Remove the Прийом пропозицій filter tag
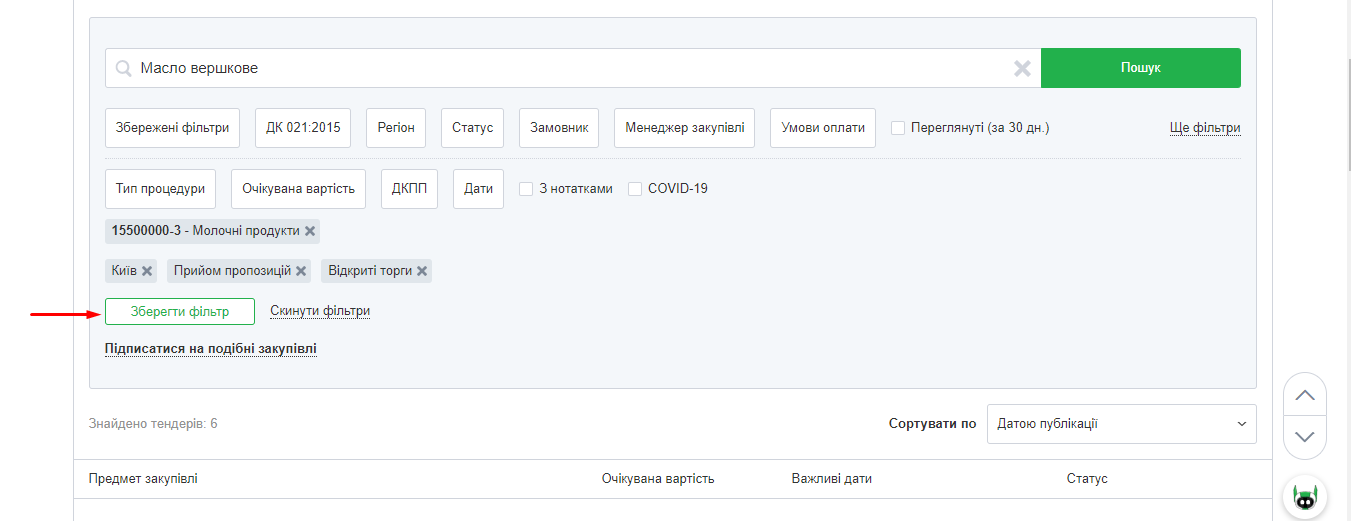This screenshot has width=1351, height=521. 301,271
